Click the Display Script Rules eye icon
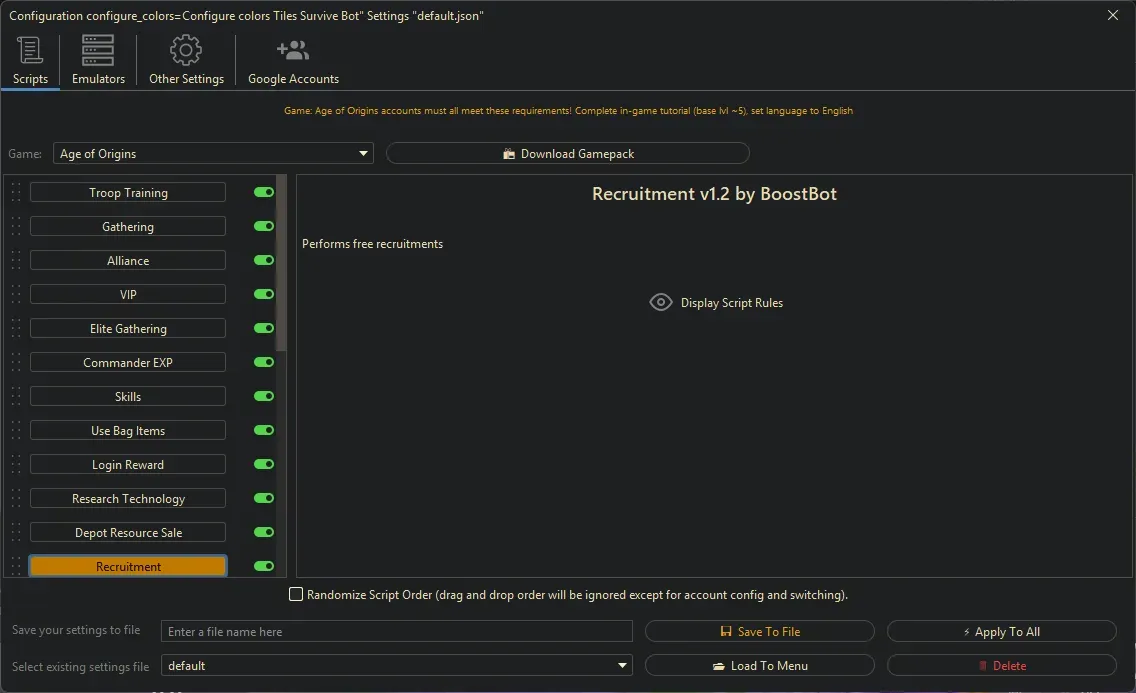Screen dimensions: 1136x693 pos(660,302)
